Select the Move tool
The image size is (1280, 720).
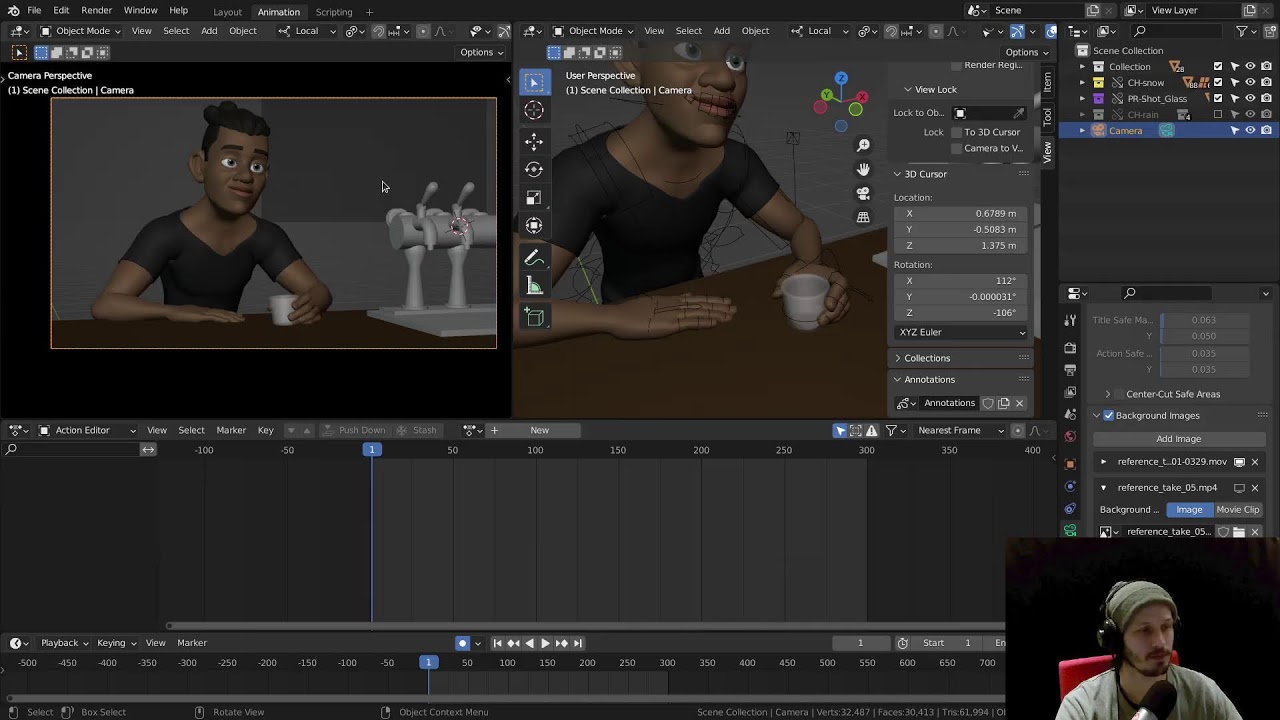[534, 141]
